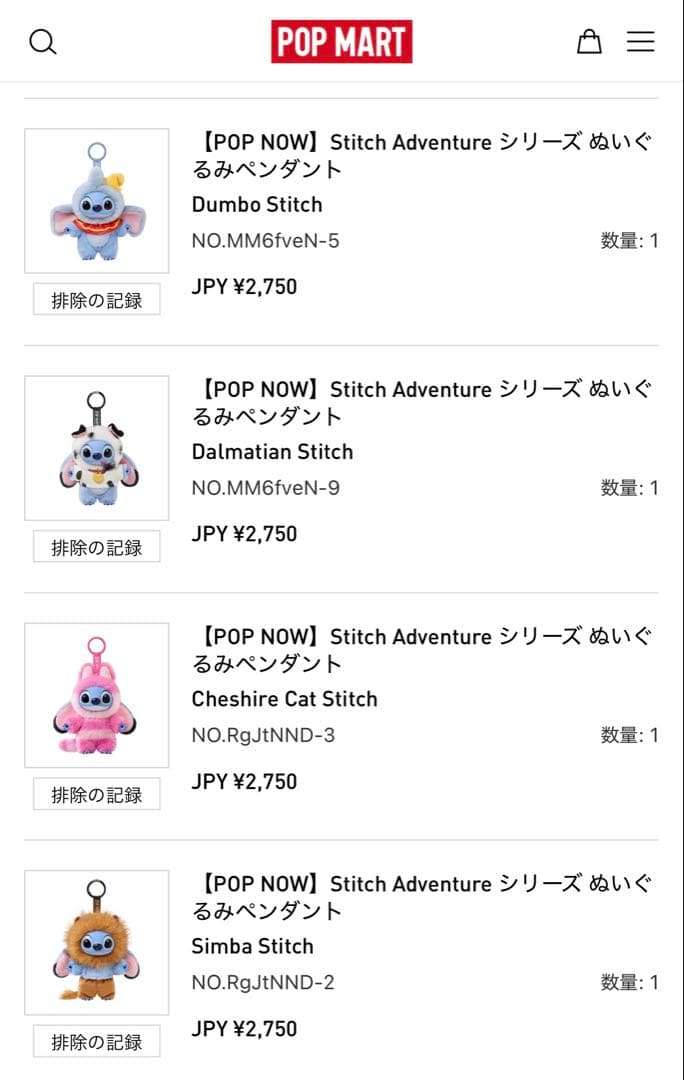Image resolution: width=684 pixels, height=1080 pixels.
Task: Click the POP MART logo
Action: pyautogui.click(x=342, y=41)
